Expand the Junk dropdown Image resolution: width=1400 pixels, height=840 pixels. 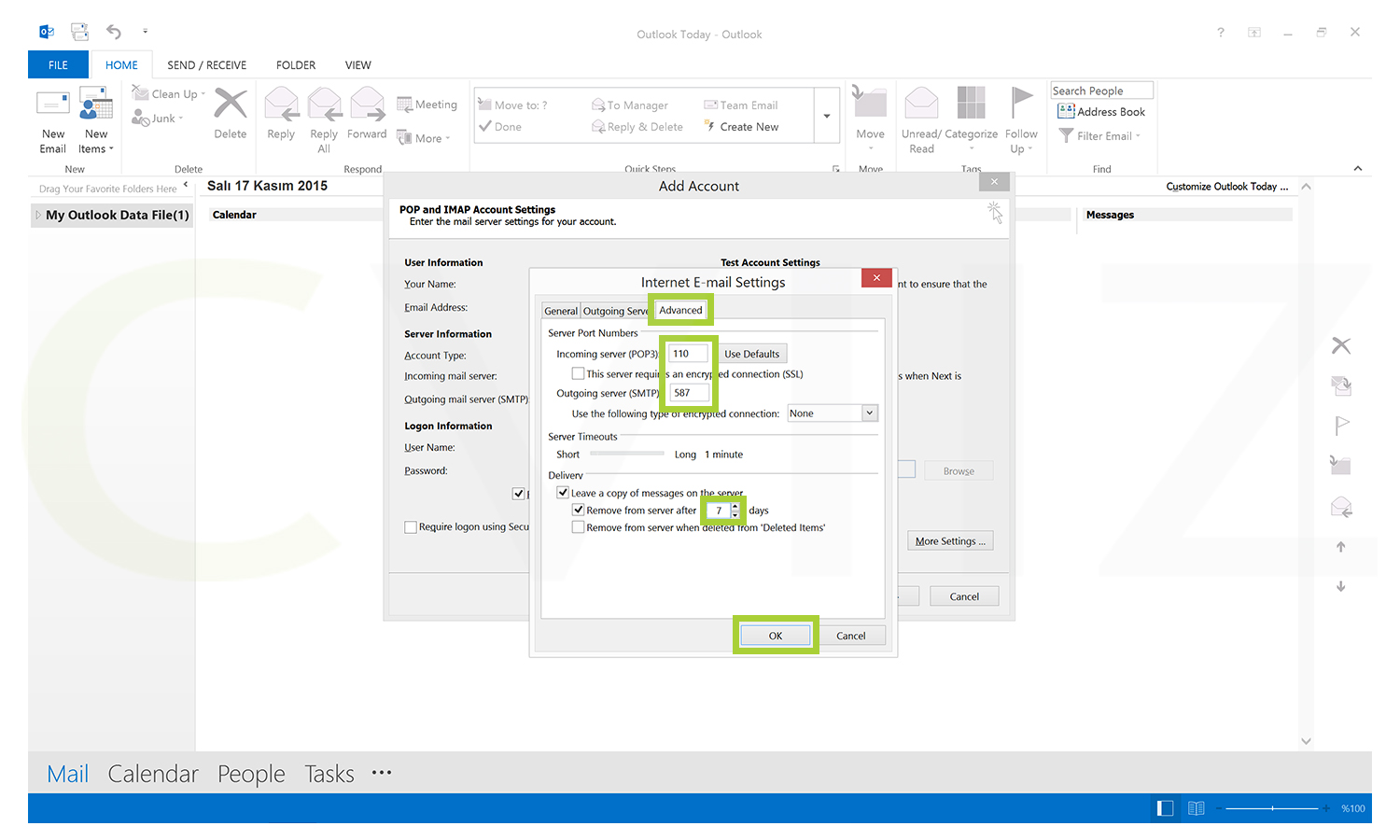181,119
